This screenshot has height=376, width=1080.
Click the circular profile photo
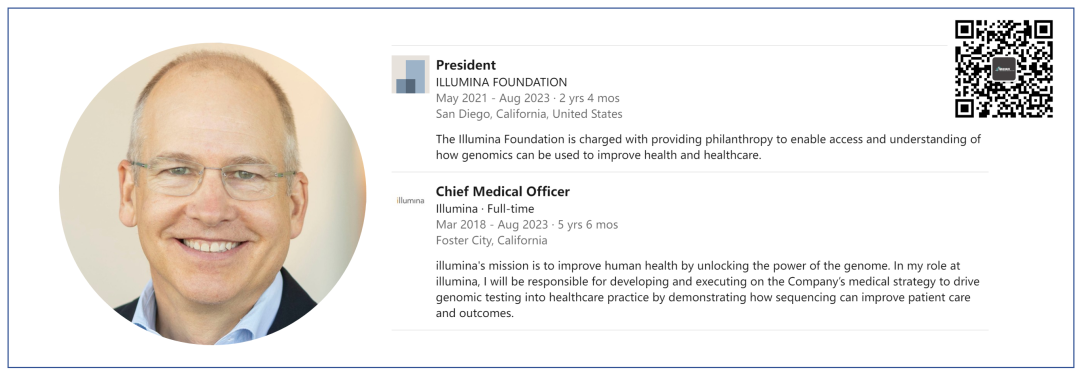[x=213, y=194]
